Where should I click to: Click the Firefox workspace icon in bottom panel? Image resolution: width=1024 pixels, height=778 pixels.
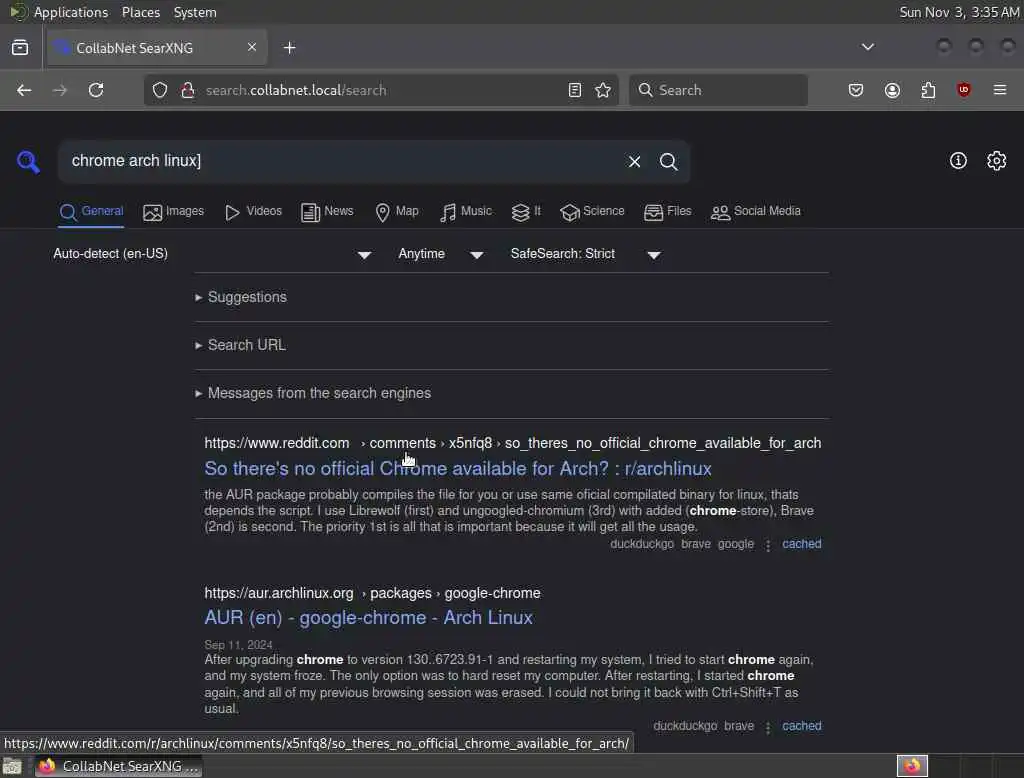pyautogui.click(x=912, y=766)
